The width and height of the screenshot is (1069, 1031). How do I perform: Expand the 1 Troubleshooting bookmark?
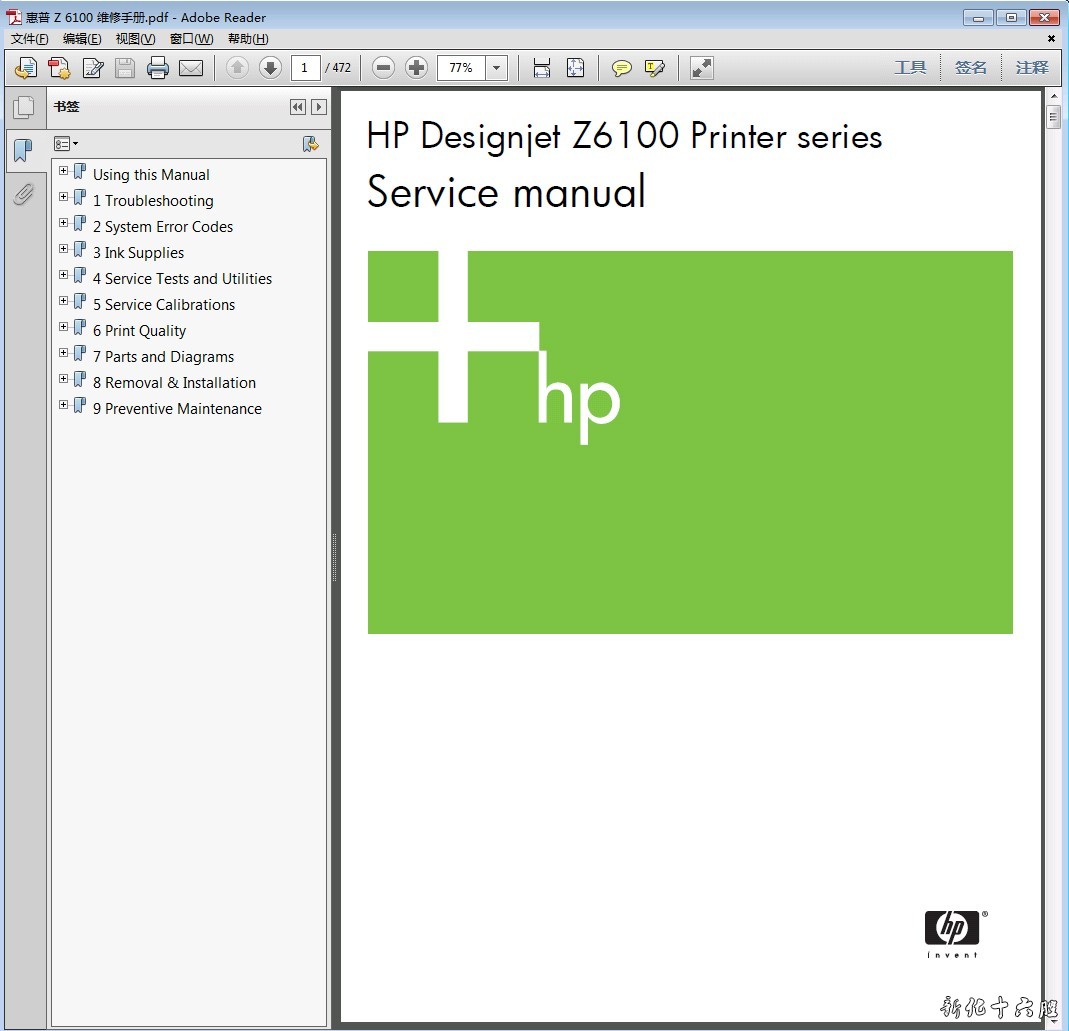point(64,197)
